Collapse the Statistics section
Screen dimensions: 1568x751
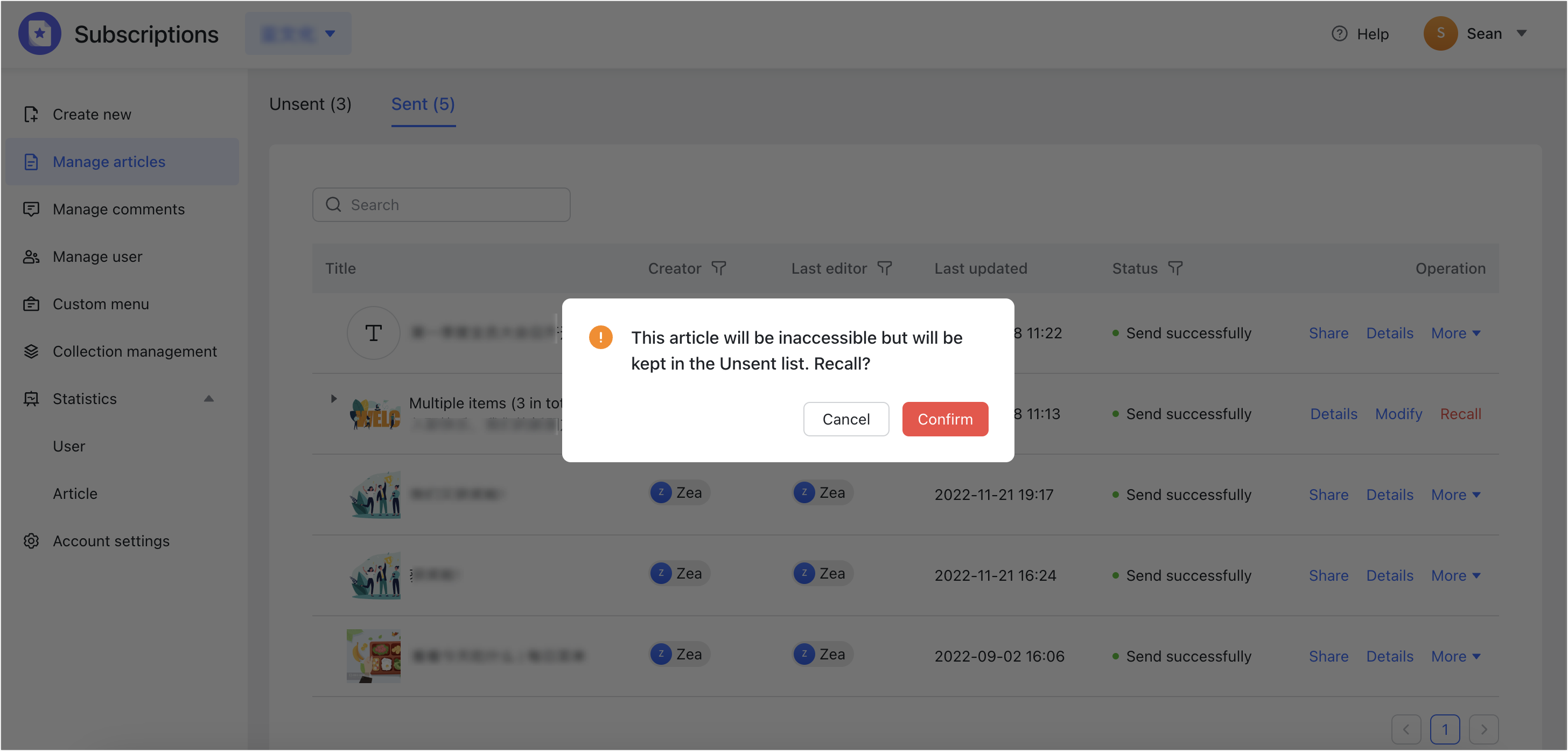(209, 398)
